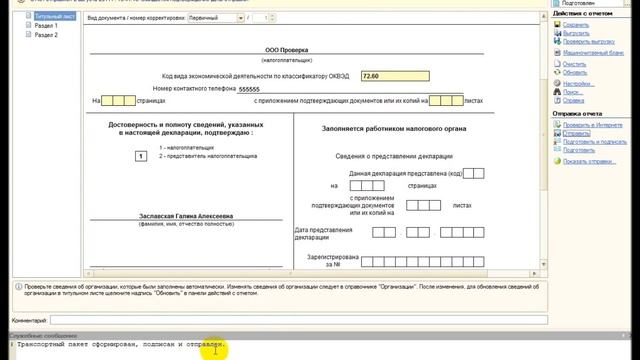
Task: Click the binoculars icon beside Поиск
Action: pyautogui.click(x=557, y=92)
